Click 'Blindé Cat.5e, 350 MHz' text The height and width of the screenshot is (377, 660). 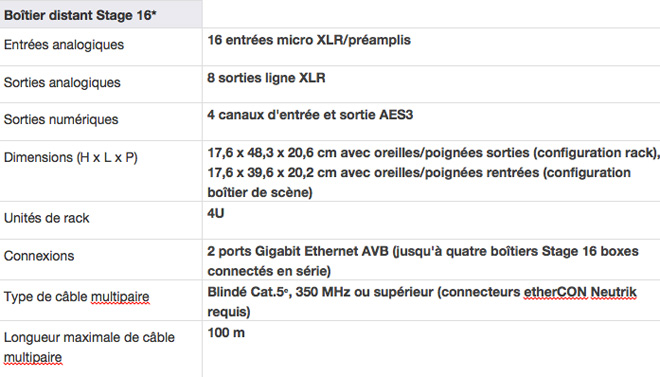click(279, 292)
